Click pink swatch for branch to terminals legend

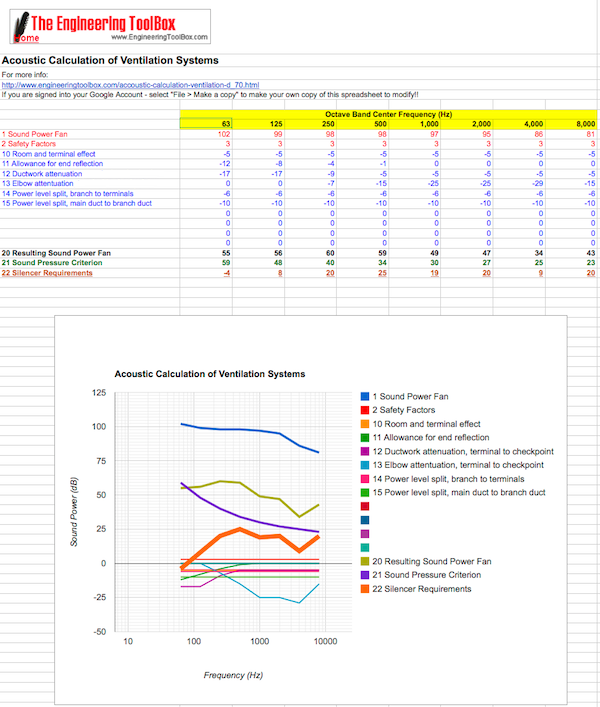[365, 479]
